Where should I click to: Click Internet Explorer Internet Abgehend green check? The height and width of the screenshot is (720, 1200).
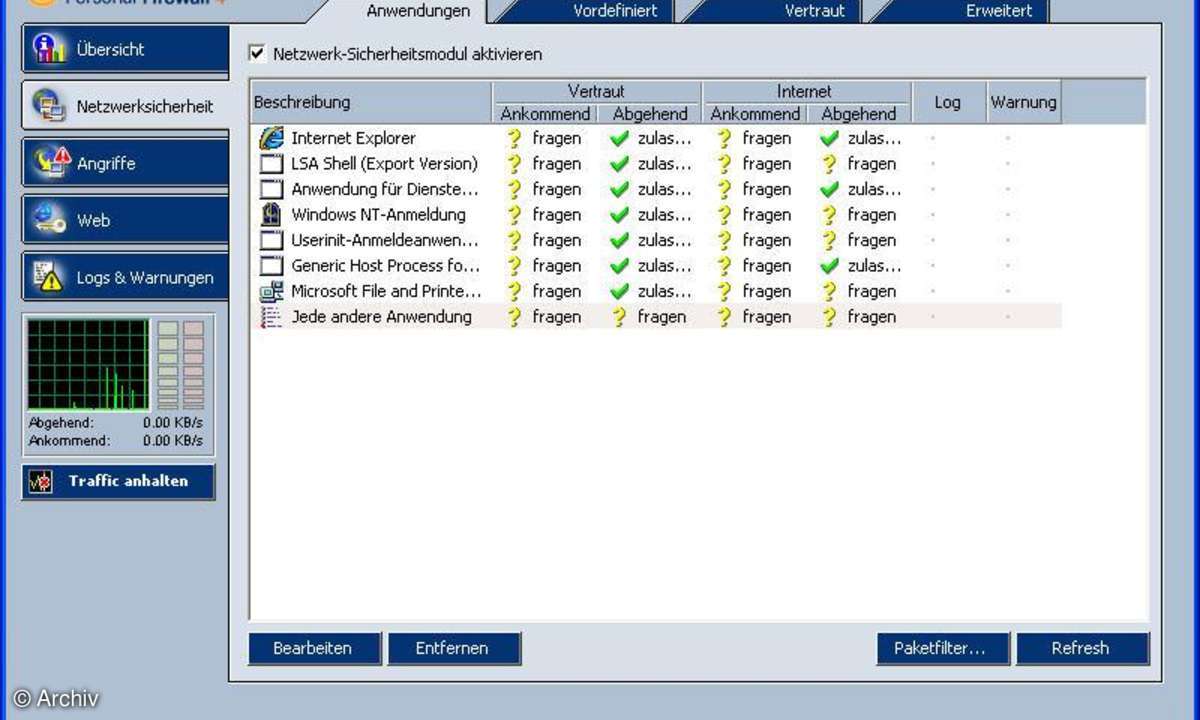[x=828, y=138]
